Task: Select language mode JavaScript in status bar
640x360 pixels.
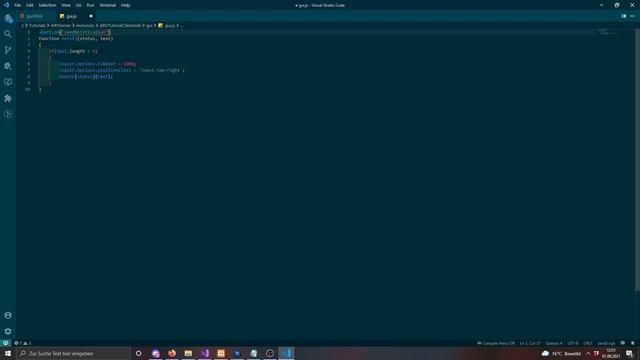Action: pyautogui.click(x=606, y=343)
